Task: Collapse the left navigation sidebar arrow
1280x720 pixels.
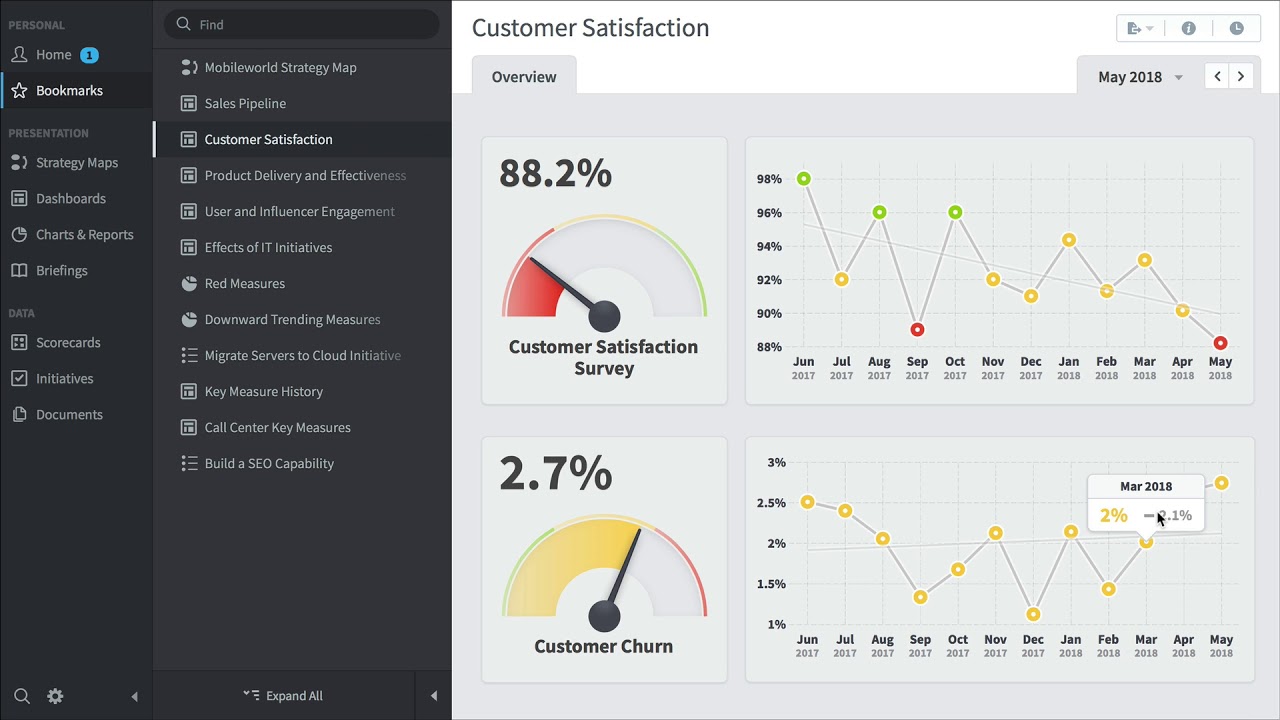Action: (x=134, y=696)
